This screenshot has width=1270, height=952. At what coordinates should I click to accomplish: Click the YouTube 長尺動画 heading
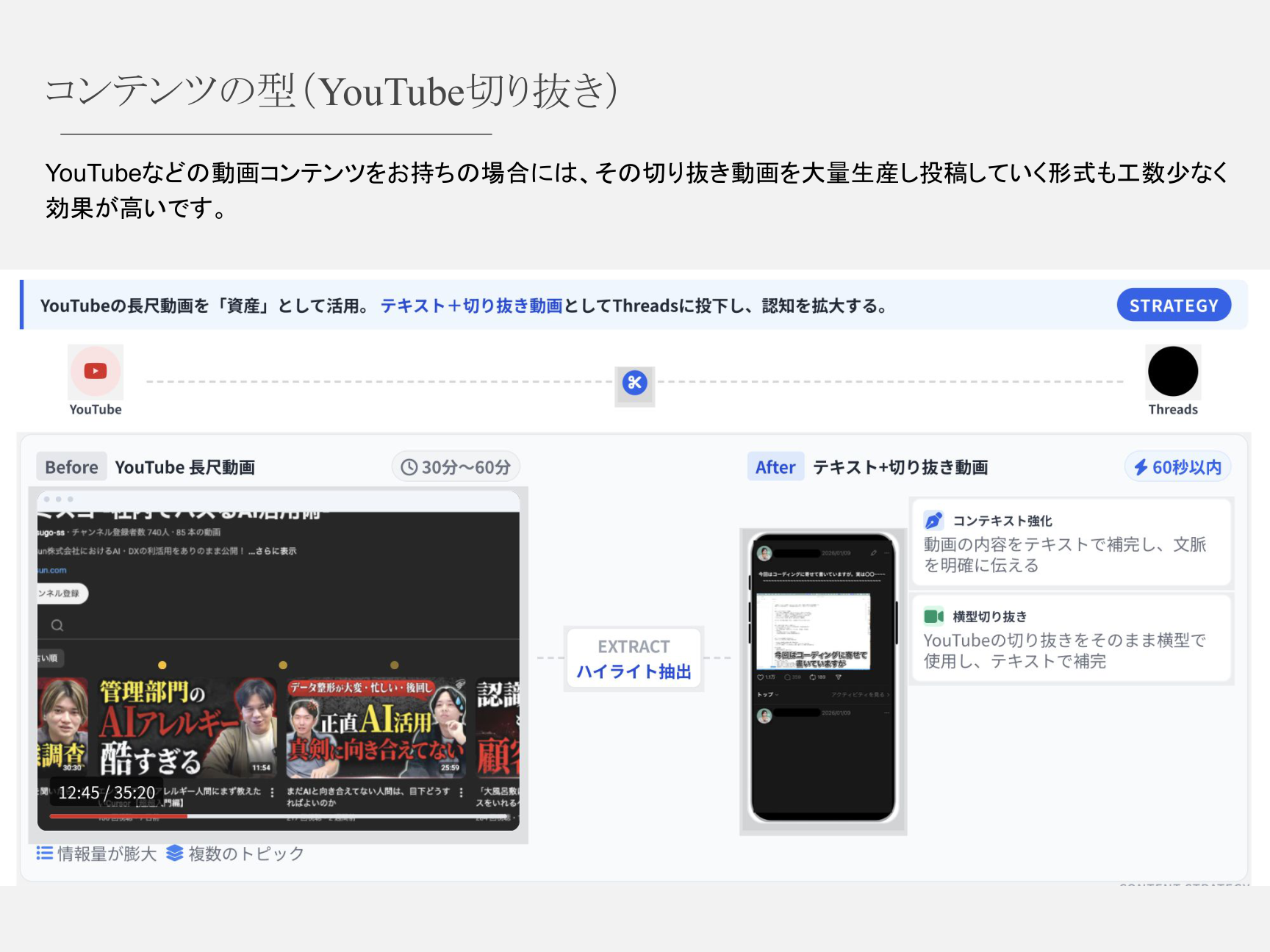(185, 467)
